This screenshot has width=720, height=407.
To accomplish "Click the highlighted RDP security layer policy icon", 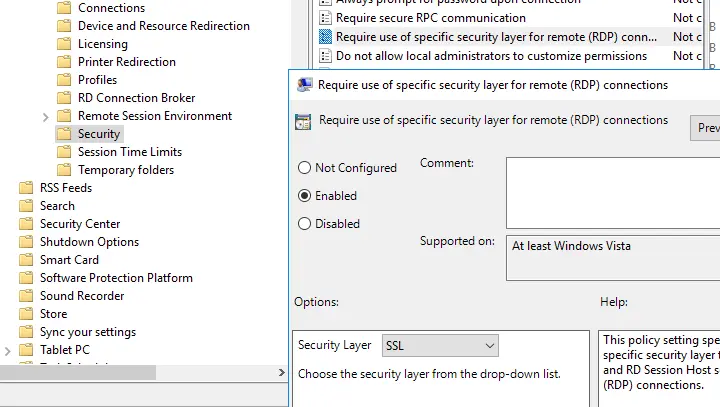I will pyautogui.click(x=325, y=37).
